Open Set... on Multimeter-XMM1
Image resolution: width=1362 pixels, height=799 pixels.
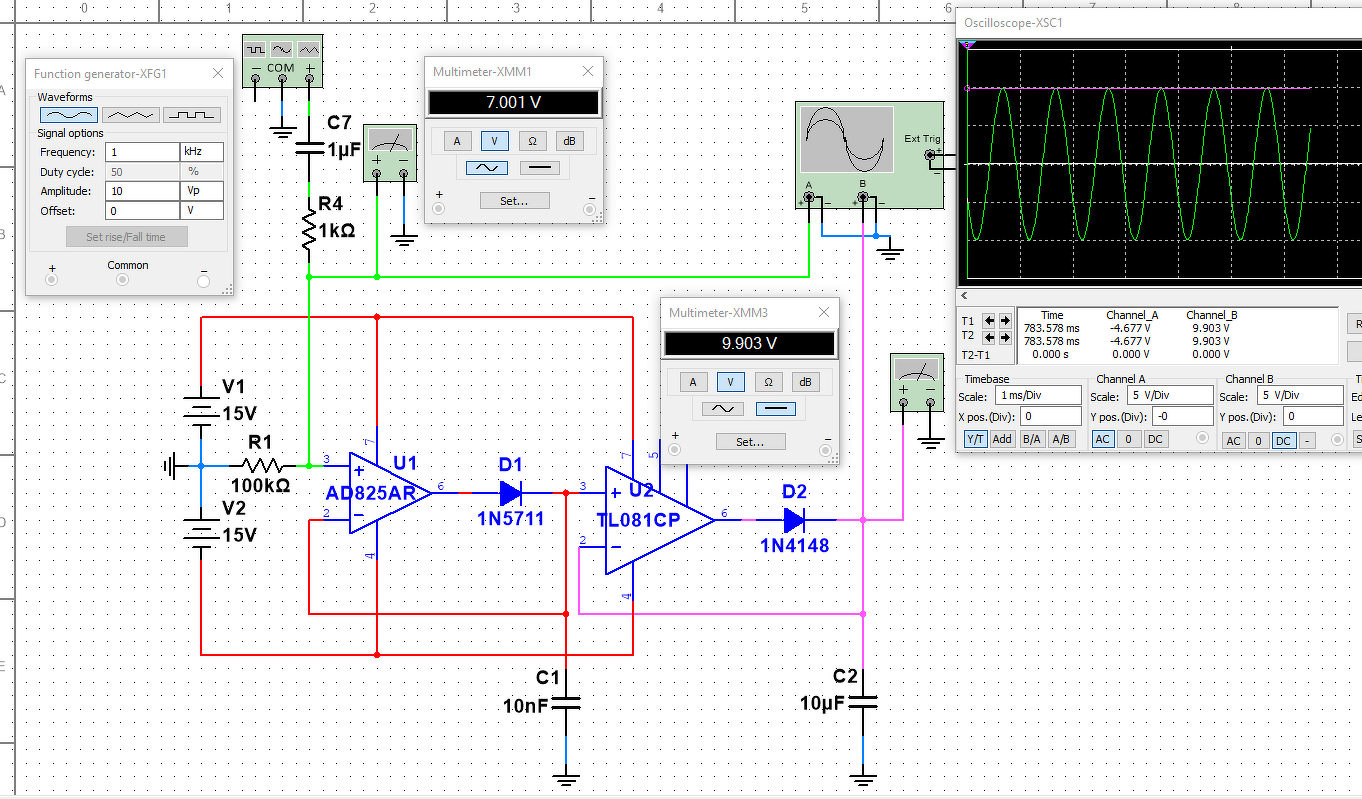[x=513, y=201]
